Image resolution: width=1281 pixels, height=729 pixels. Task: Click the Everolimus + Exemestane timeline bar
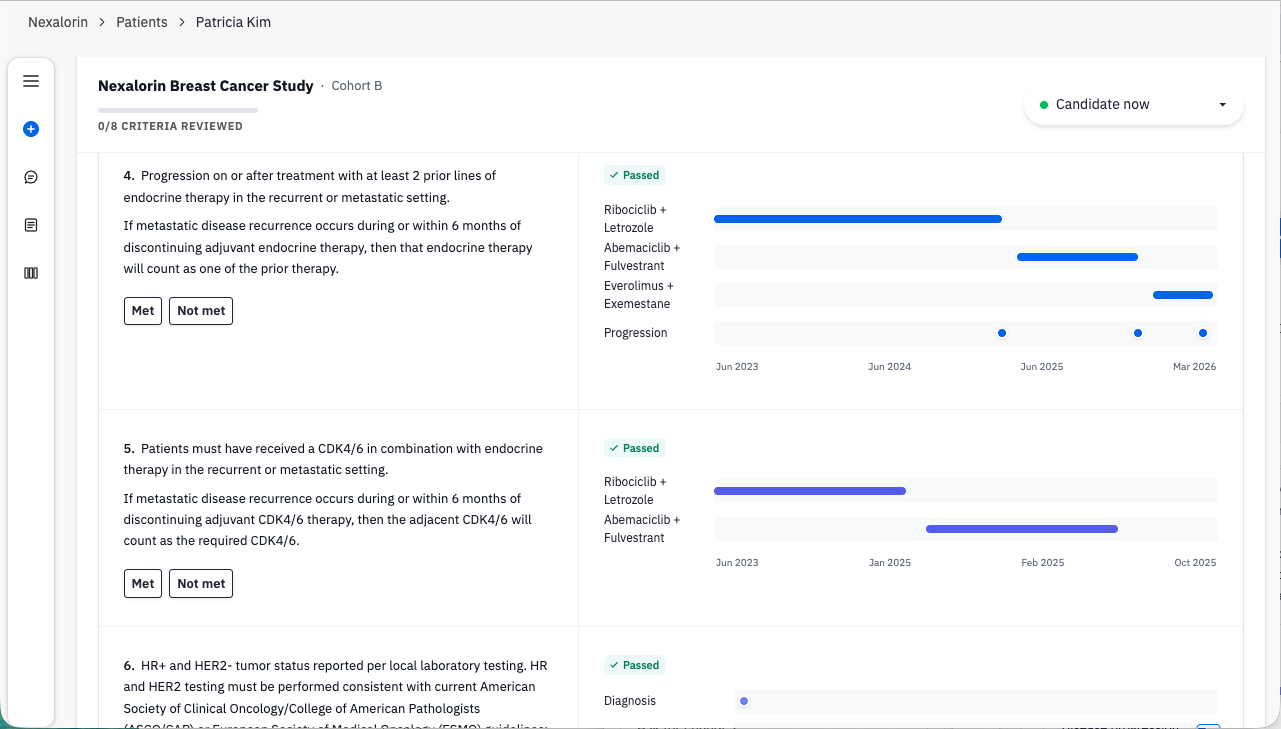(x=1183, y=295)
